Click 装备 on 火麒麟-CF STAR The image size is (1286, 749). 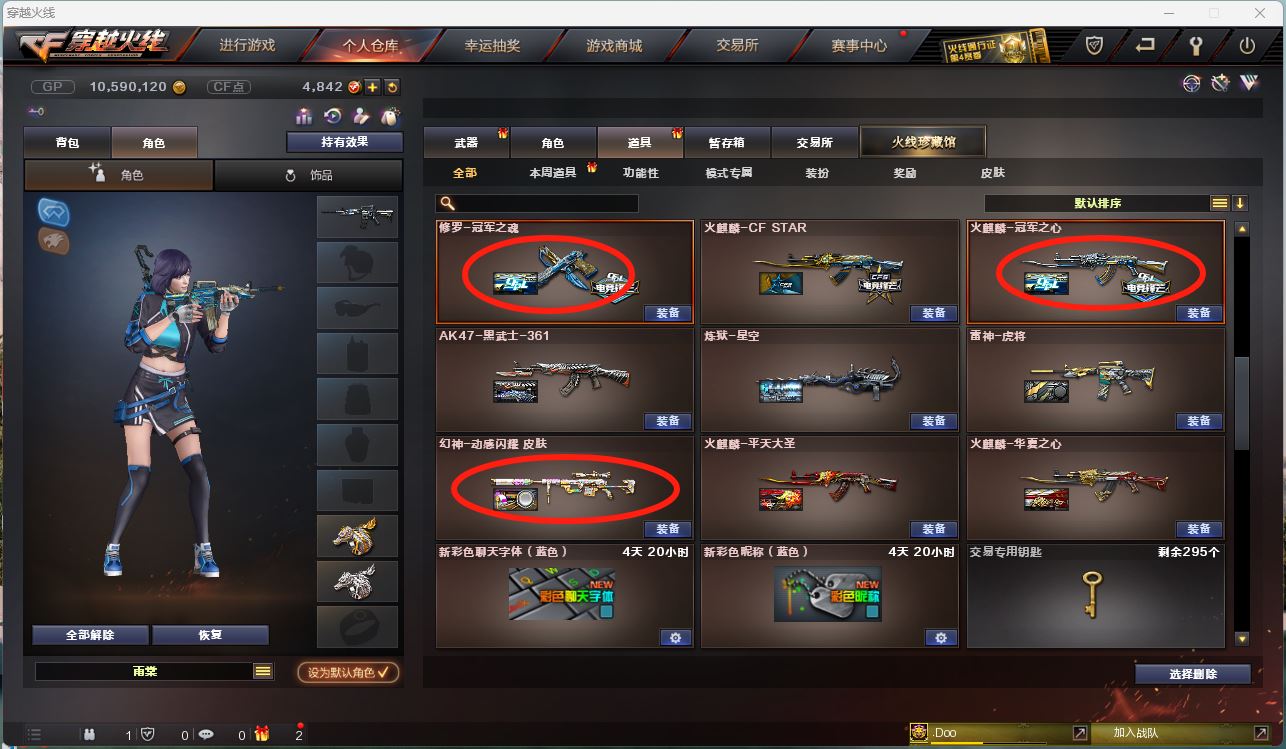(x=934, y=313)
